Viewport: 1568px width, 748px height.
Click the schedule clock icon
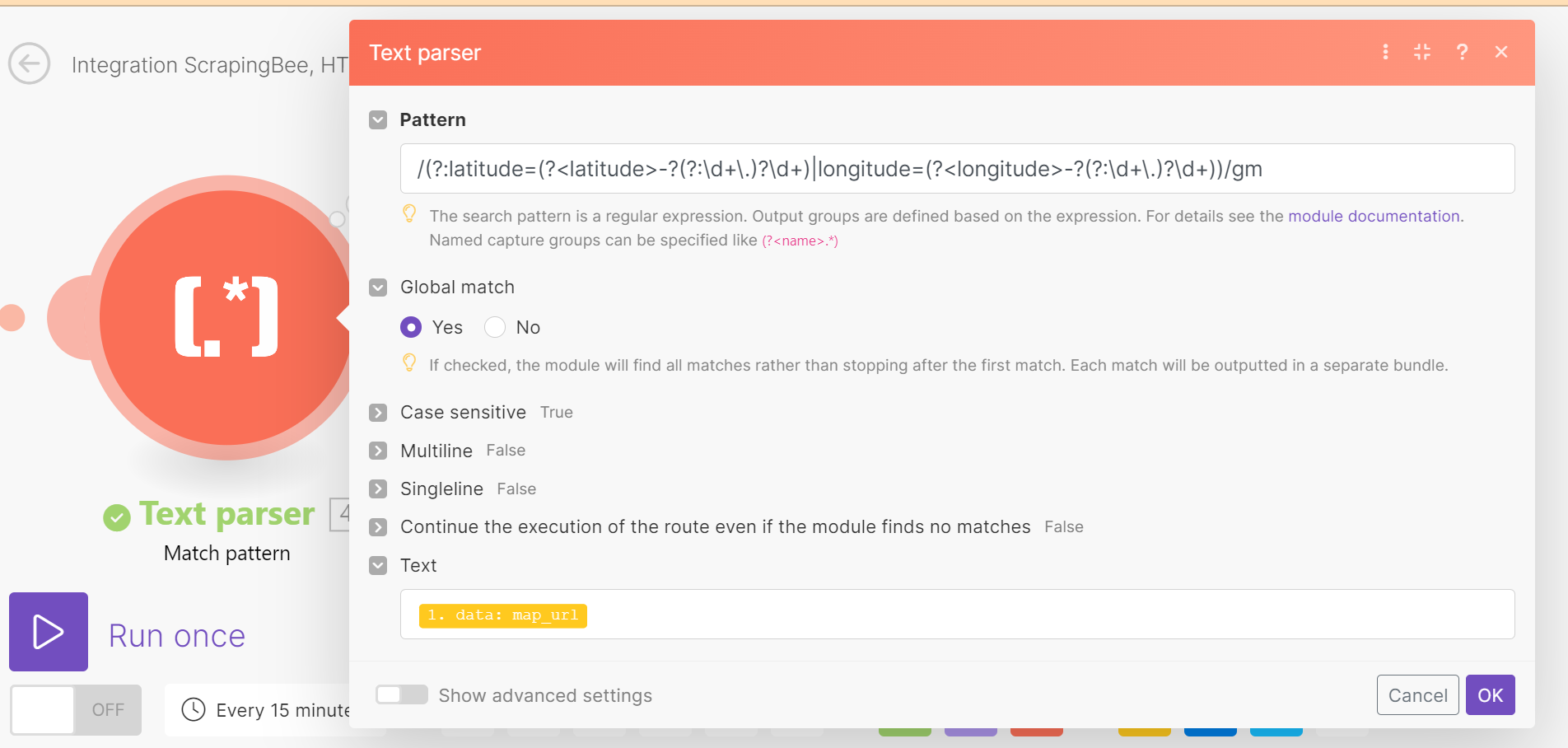click(x=194, y=709)
